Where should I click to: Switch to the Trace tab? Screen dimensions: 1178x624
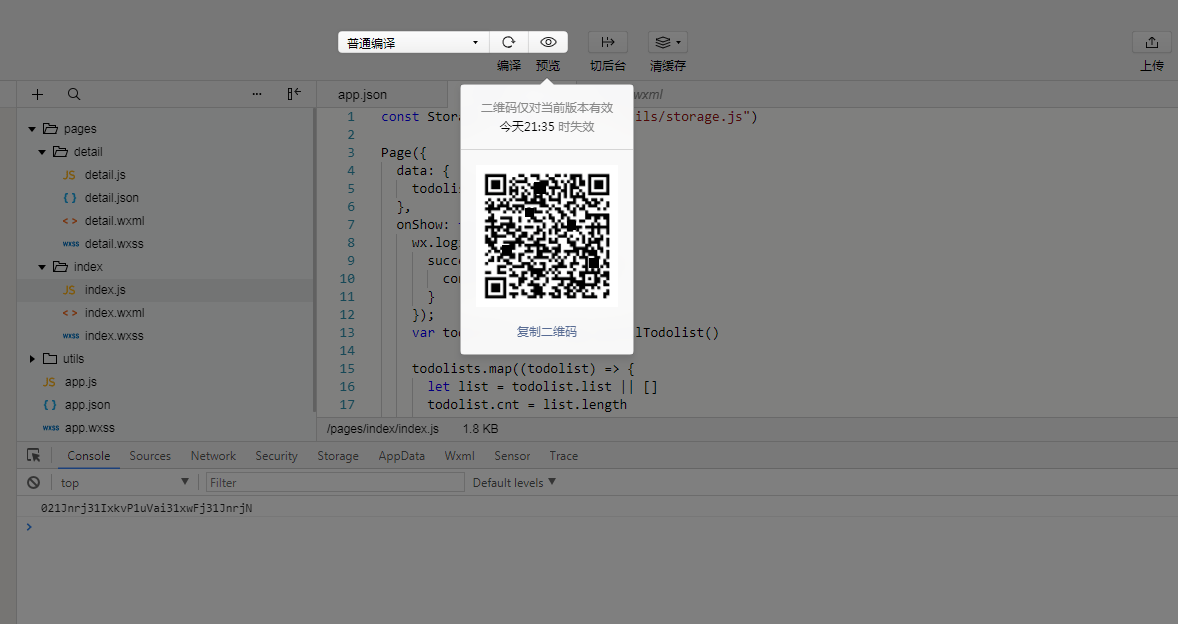click(x=563, y=456)
